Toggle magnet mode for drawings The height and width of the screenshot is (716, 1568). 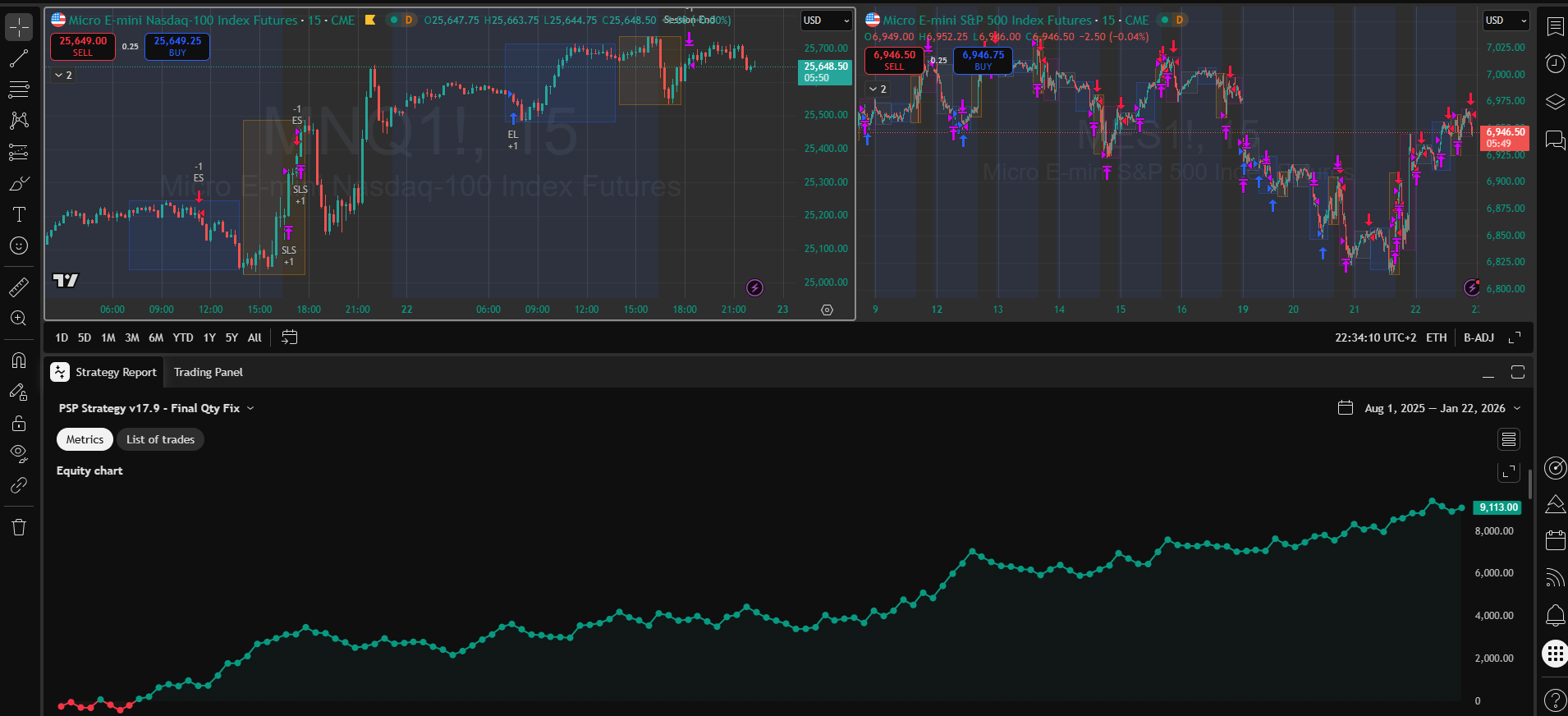coord(19,360)
